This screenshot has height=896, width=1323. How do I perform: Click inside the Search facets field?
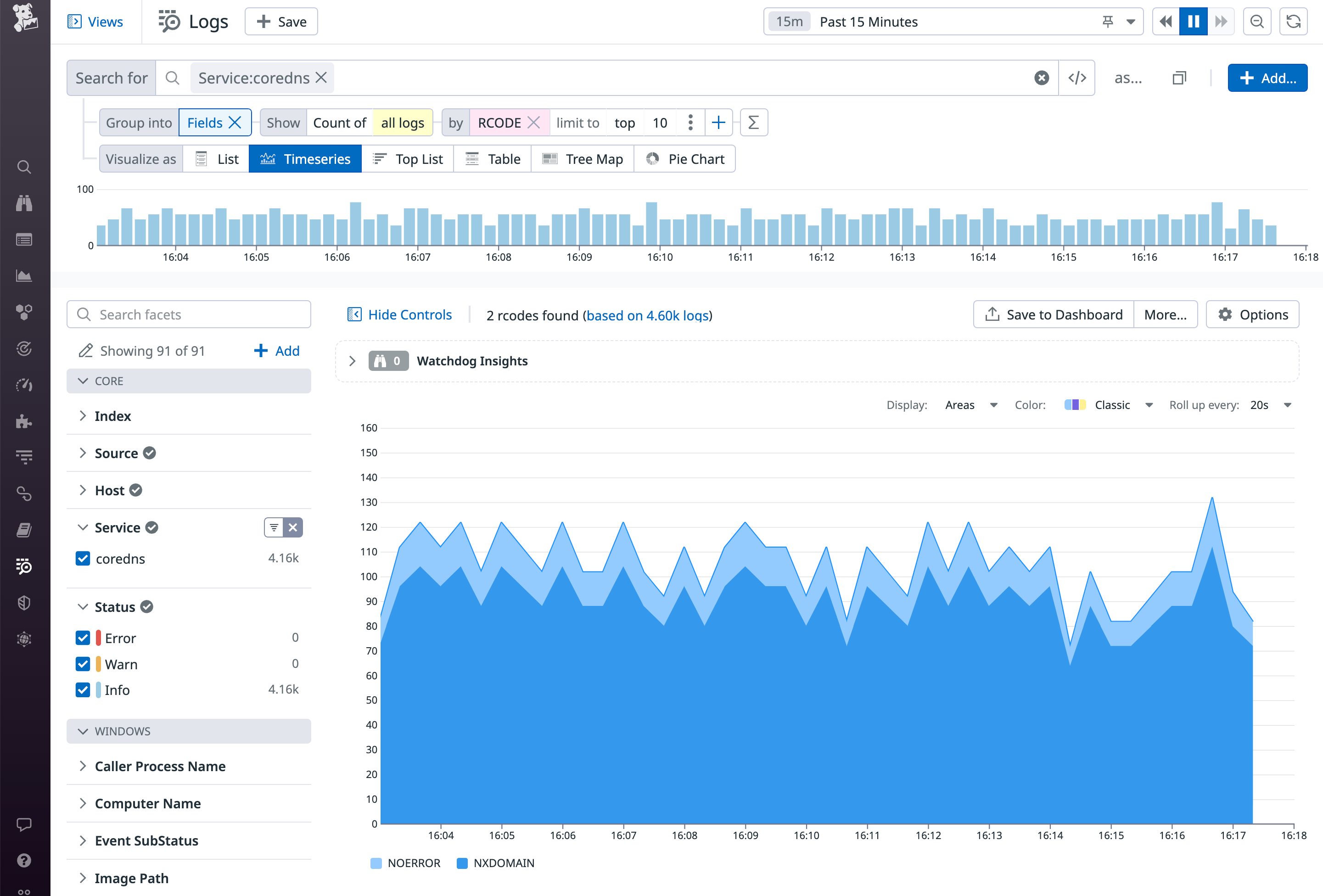coord(188,314)
